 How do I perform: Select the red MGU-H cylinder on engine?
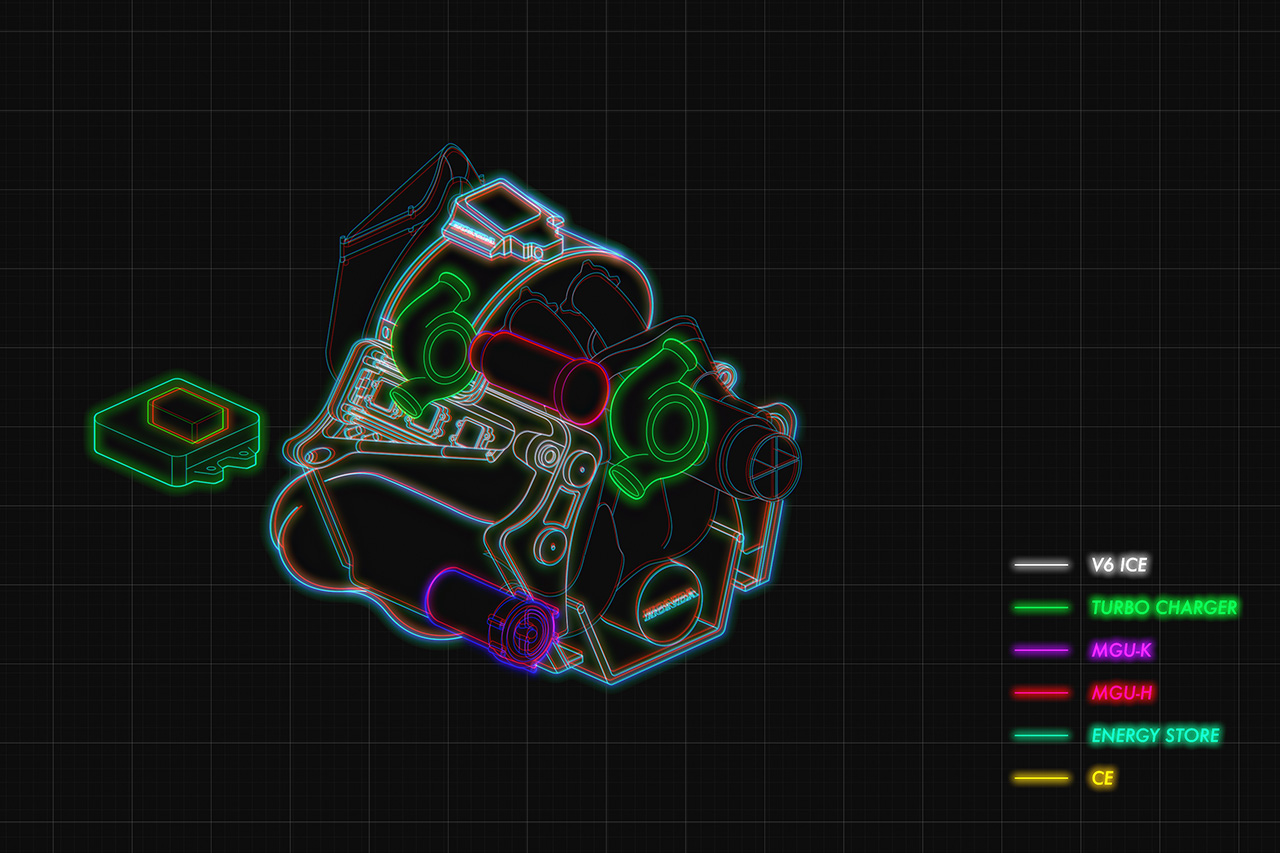click(538, 376)
